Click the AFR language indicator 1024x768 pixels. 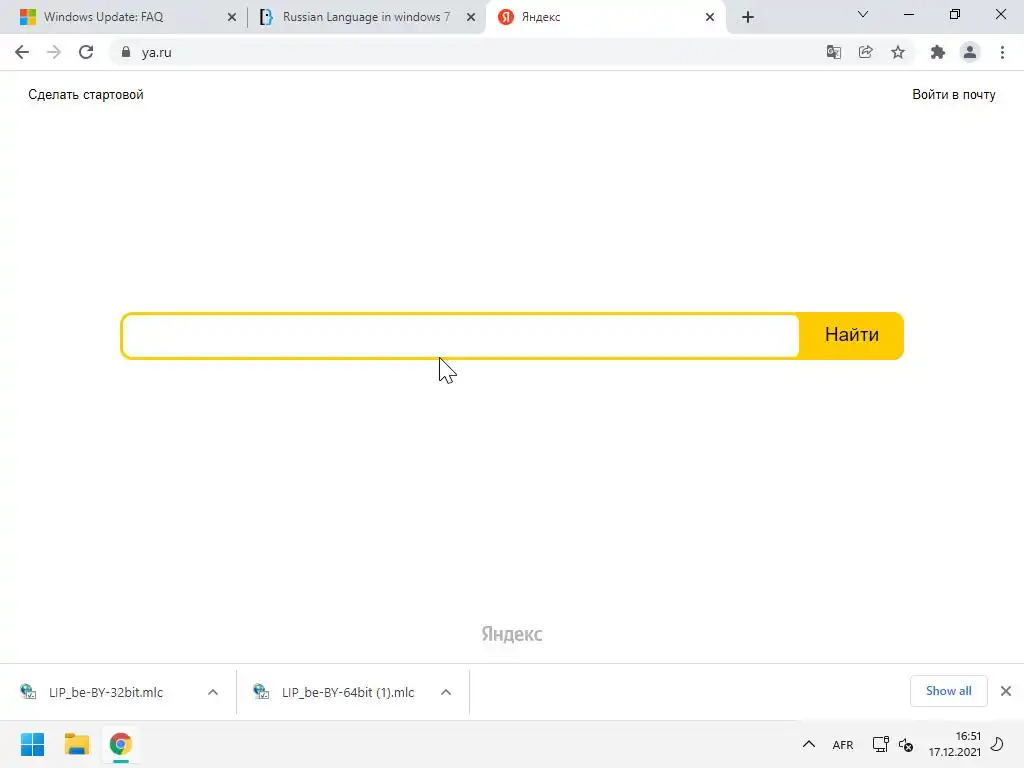coord(842,744)
